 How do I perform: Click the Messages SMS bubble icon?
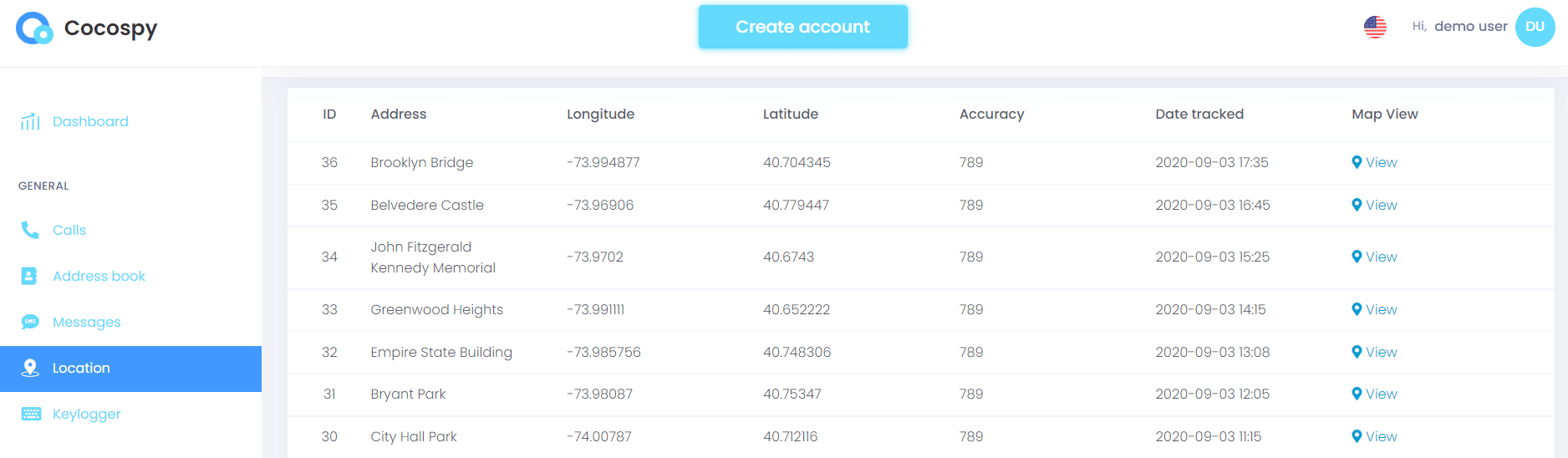[30, 322]
